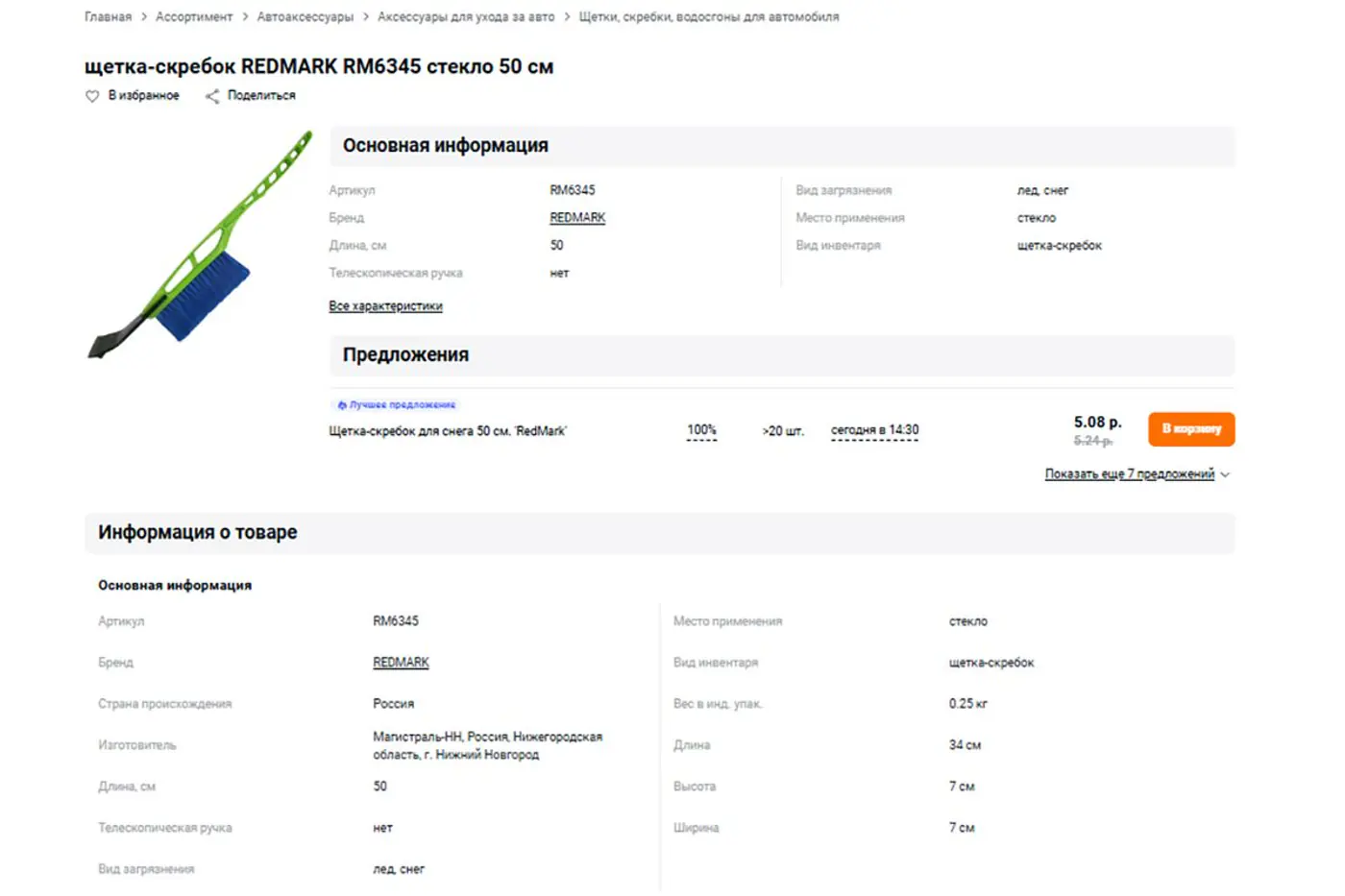Click delivery time сегодня в 14:30
The width and height of the screenshot is (1345, 896).
[x=874, y=430]
